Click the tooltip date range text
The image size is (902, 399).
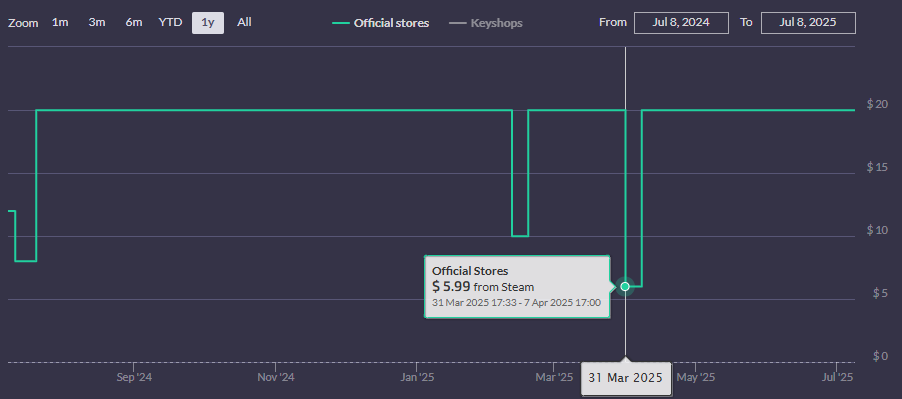point(516,302)
